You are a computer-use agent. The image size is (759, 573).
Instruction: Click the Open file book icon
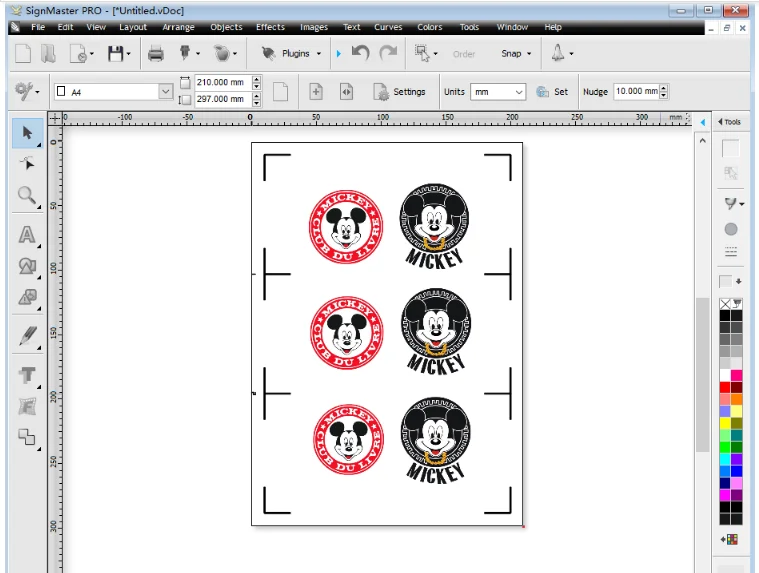click(x=48, y=53)
